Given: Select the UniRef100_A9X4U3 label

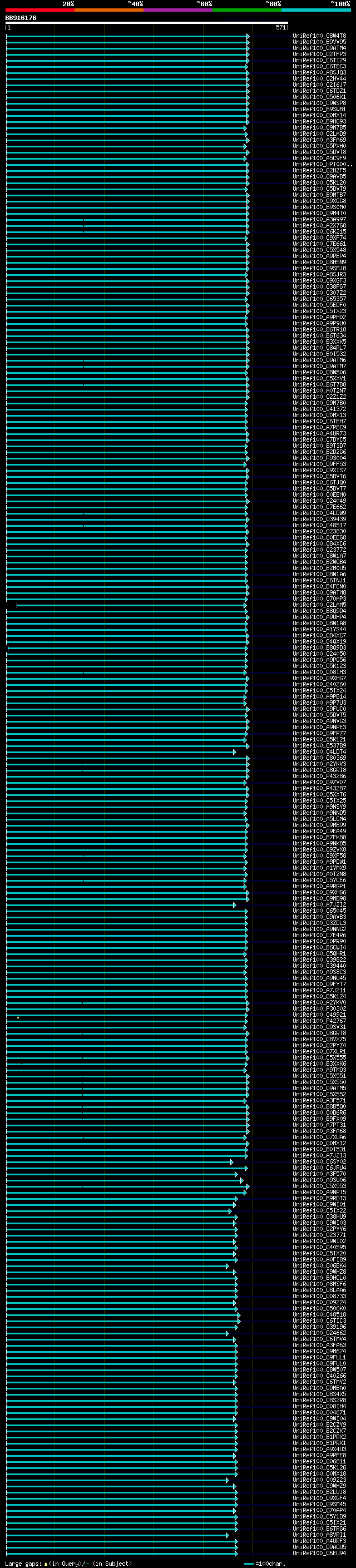Looking at the screenshot, I should pyautogui.click(x=319, y=1449).
